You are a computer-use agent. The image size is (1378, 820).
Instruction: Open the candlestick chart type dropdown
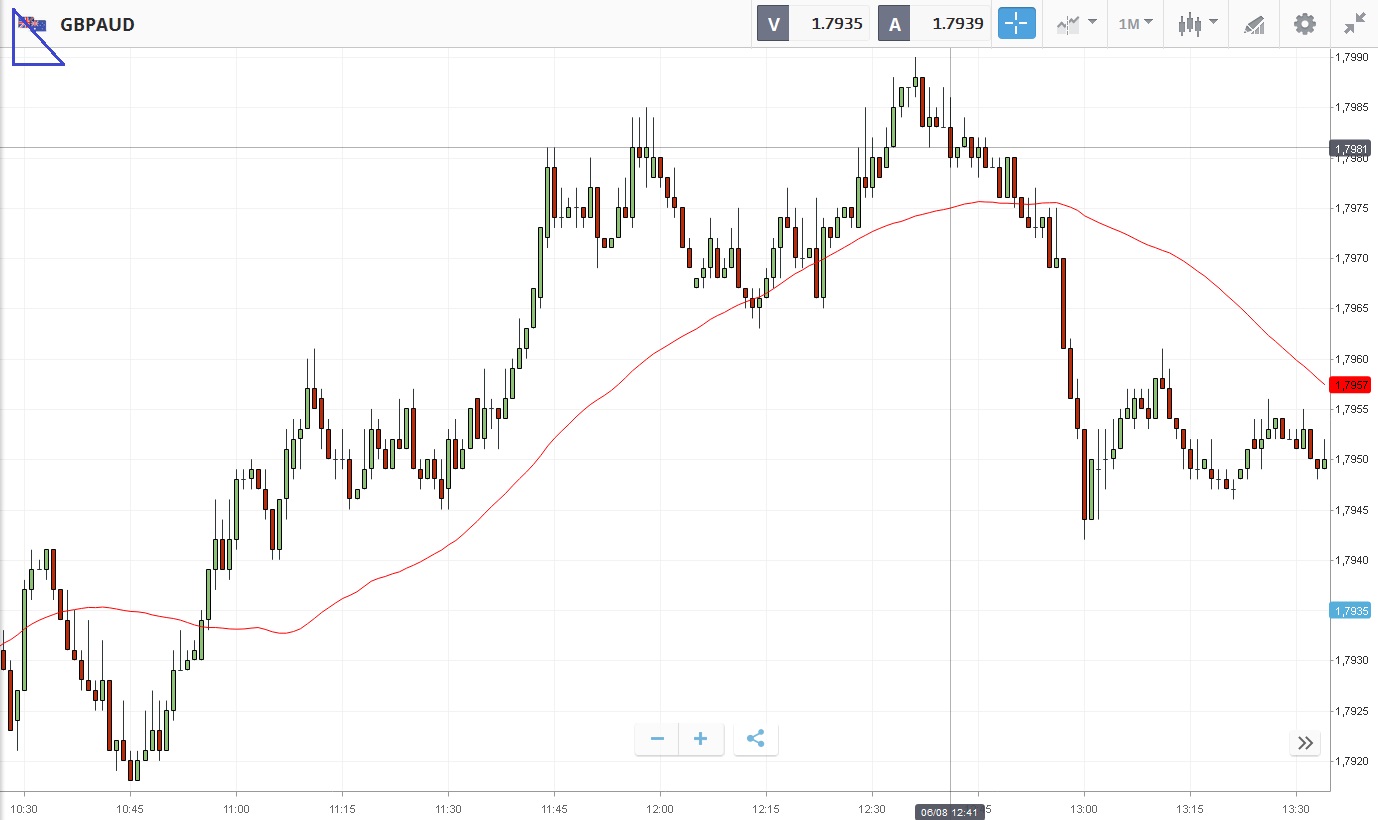[1197, 24]
